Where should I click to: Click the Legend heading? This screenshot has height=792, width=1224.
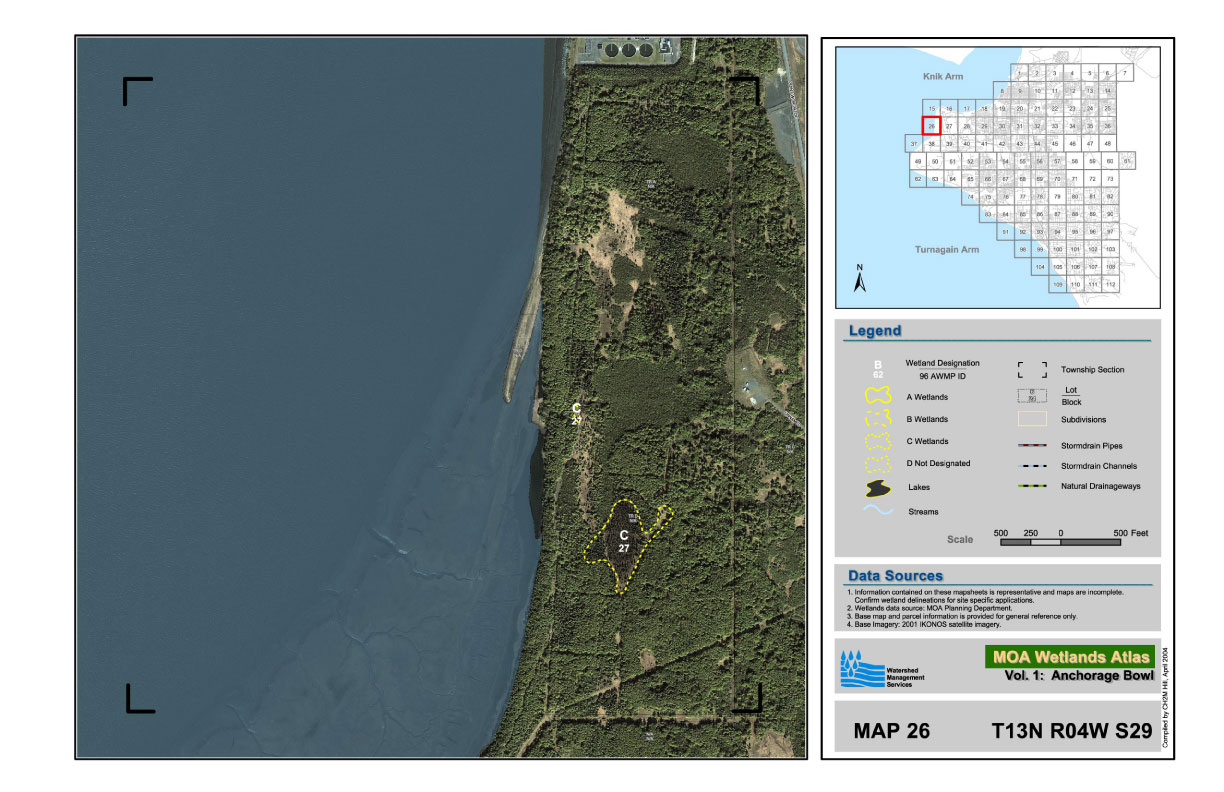pos(875,331)
